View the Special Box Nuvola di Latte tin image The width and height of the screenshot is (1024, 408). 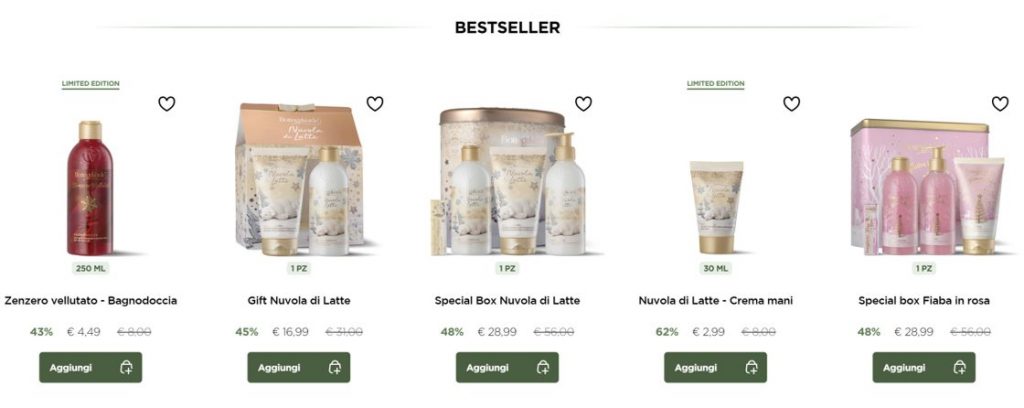(x=507, y=181)
